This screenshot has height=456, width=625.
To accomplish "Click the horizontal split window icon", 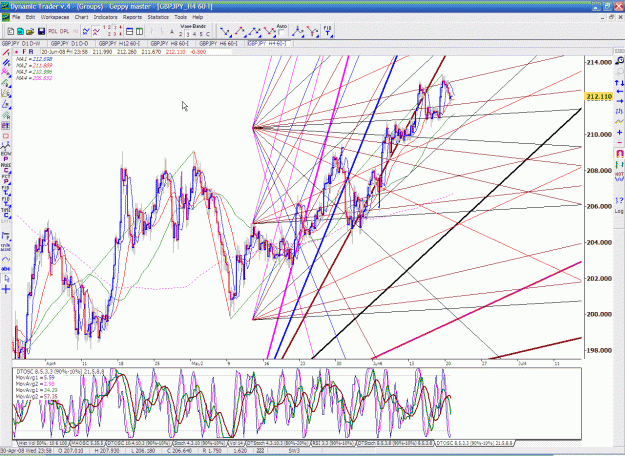I will (130, 31).
